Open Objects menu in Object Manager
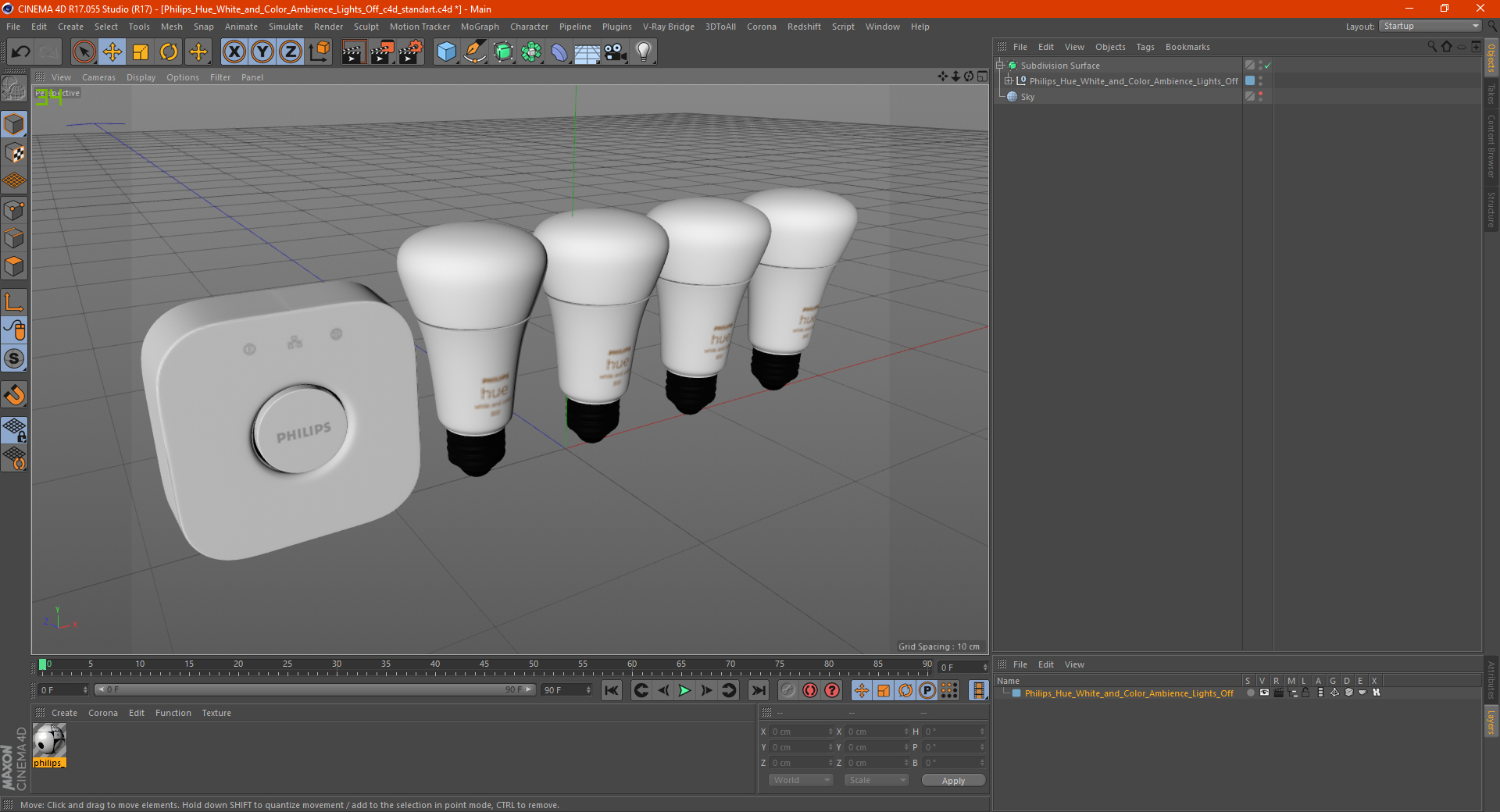Screen dimensions: 1500x812 point(1110,47)
